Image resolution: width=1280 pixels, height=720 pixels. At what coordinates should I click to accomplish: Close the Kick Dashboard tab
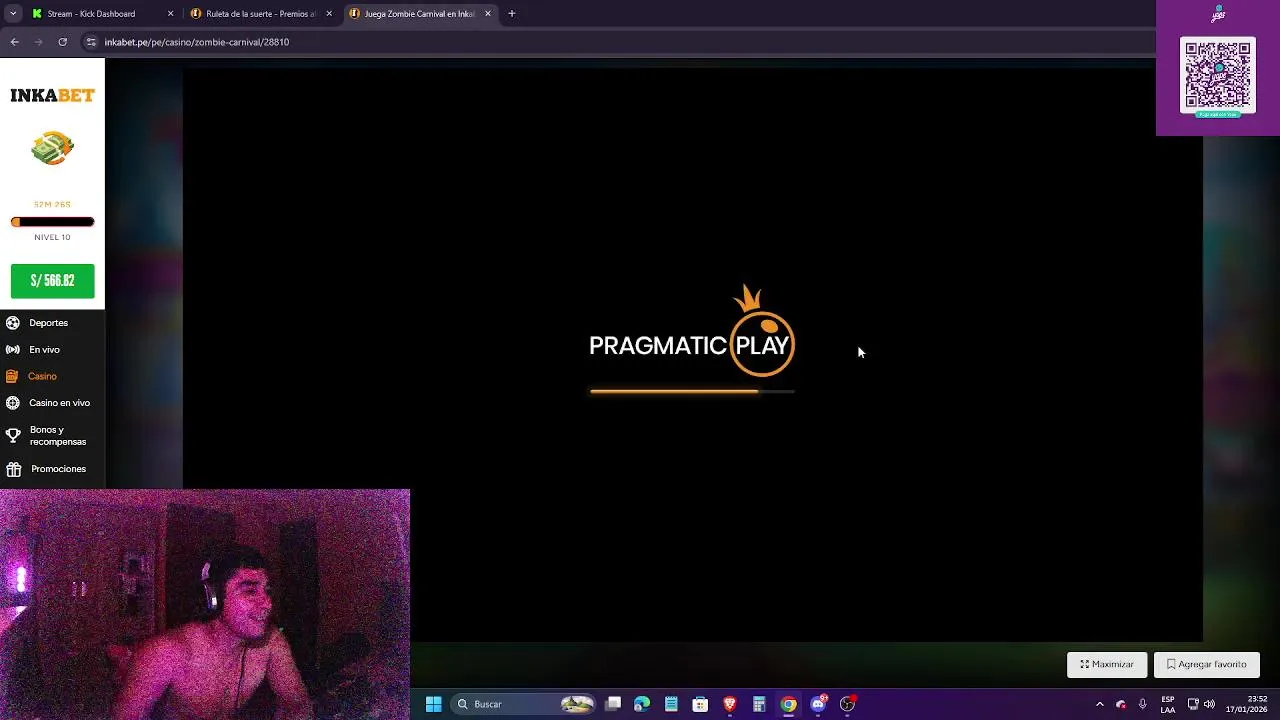(x=170, y=14)
